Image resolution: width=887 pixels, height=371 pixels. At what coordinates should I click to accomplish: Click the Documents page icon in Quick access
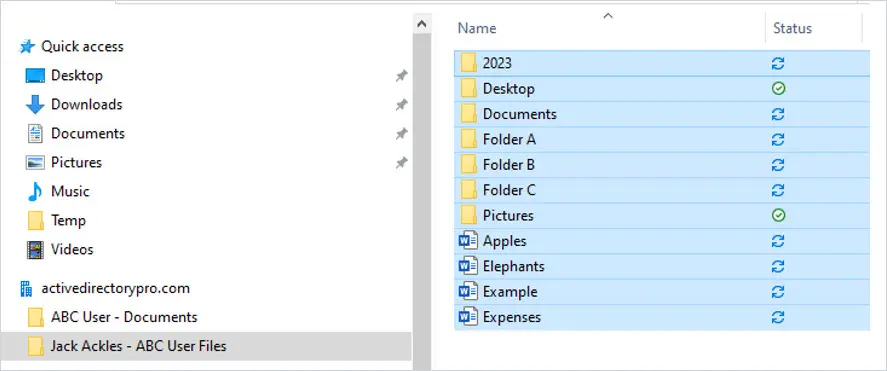point(35,133)
